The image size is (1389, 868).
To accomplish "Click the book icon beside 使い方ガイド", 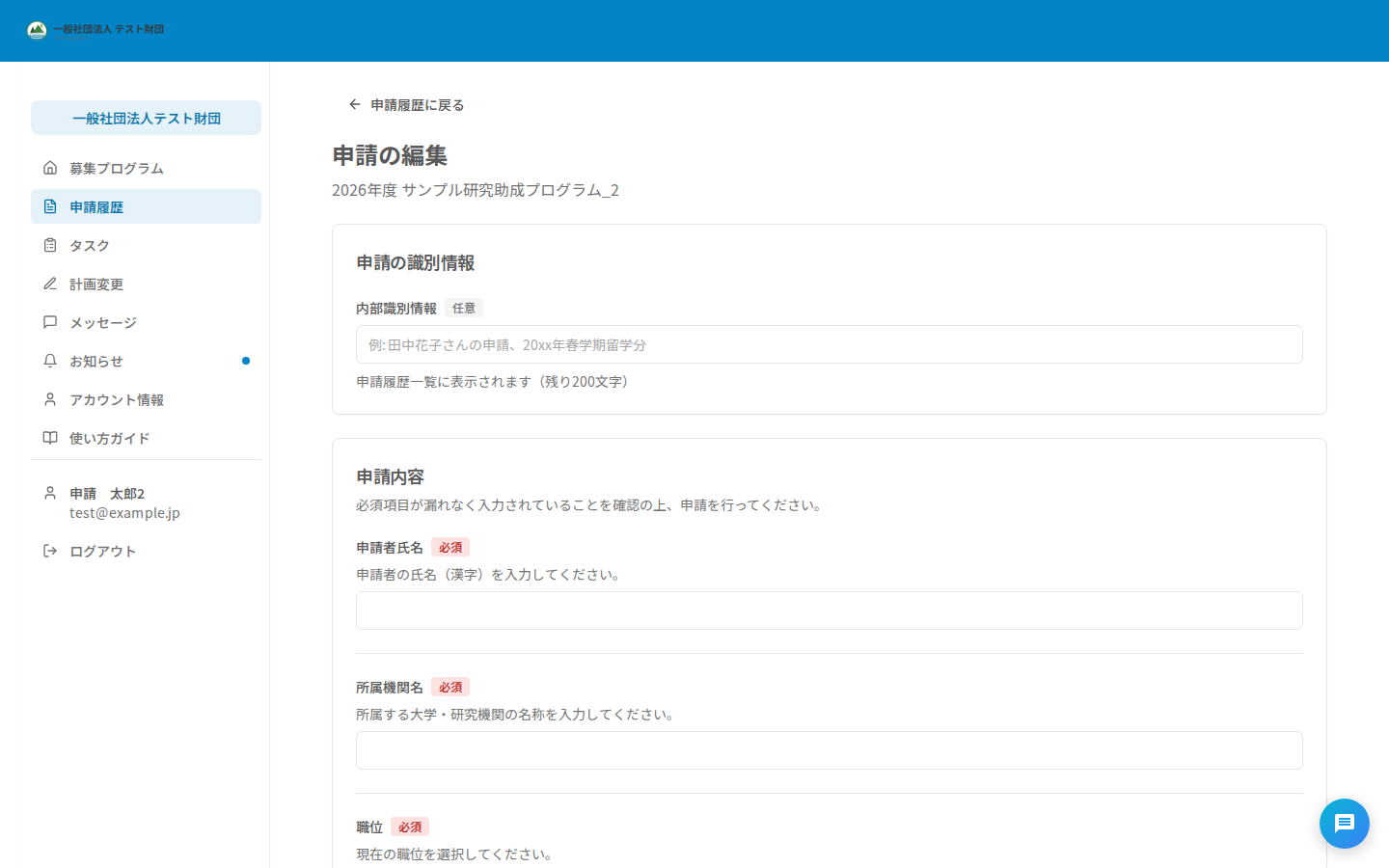I will point(50,438).
